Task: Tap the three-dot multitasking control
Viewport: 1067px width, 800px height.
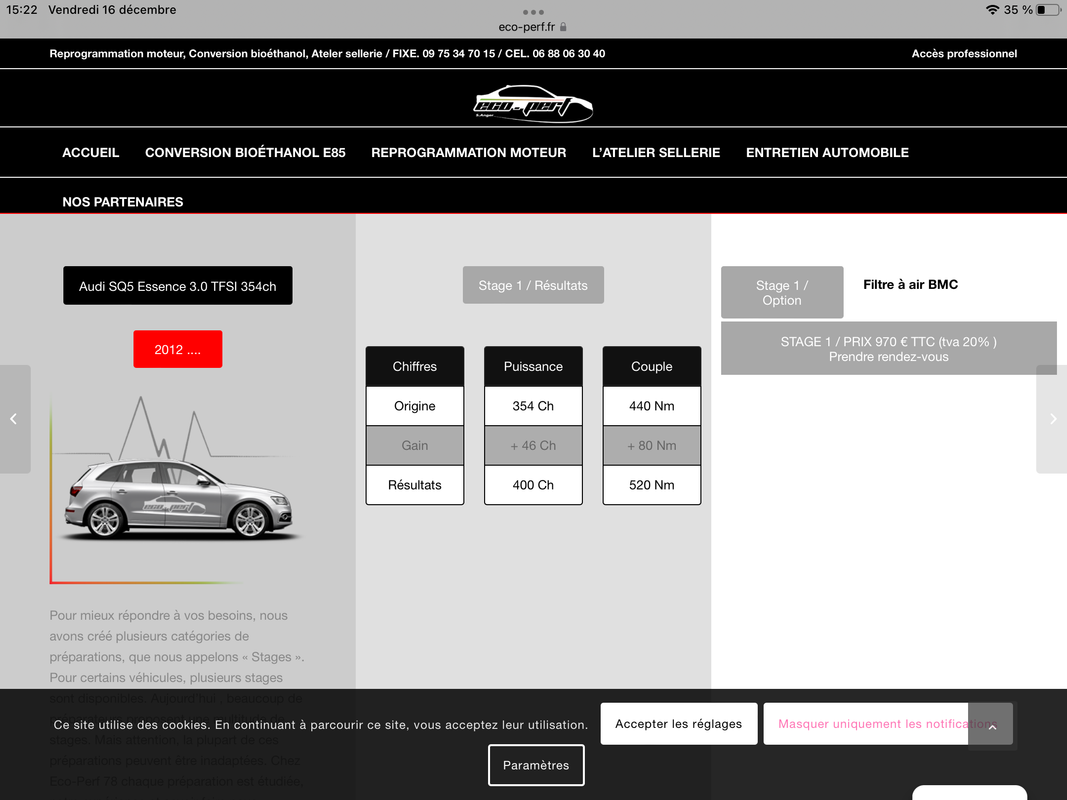Action: click(x=533, y=12)
